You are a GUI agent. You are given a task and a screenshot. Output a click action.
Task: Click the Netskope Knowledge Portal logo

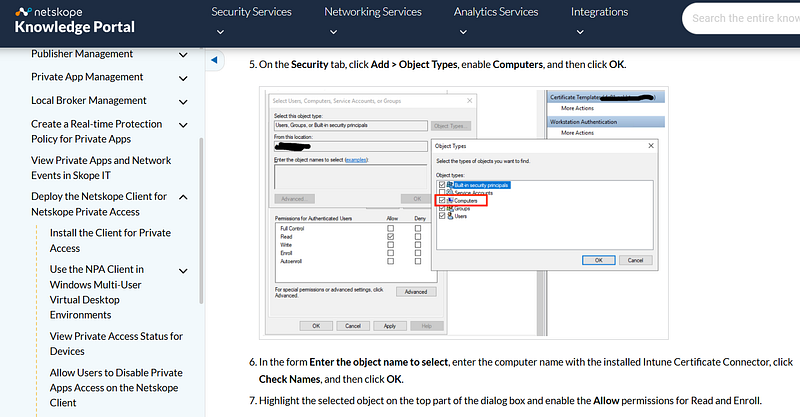click(x=74, y=21)
